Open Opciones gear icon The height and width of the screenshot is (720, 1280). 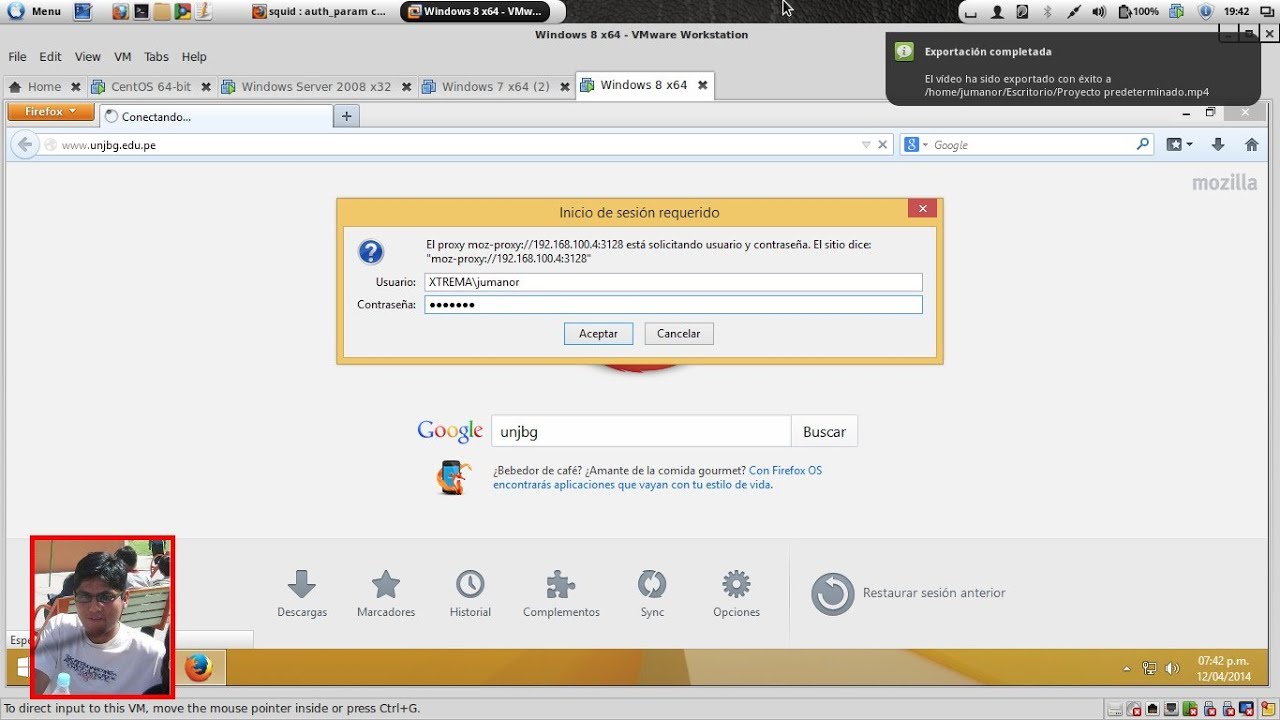tap(736, 593)
